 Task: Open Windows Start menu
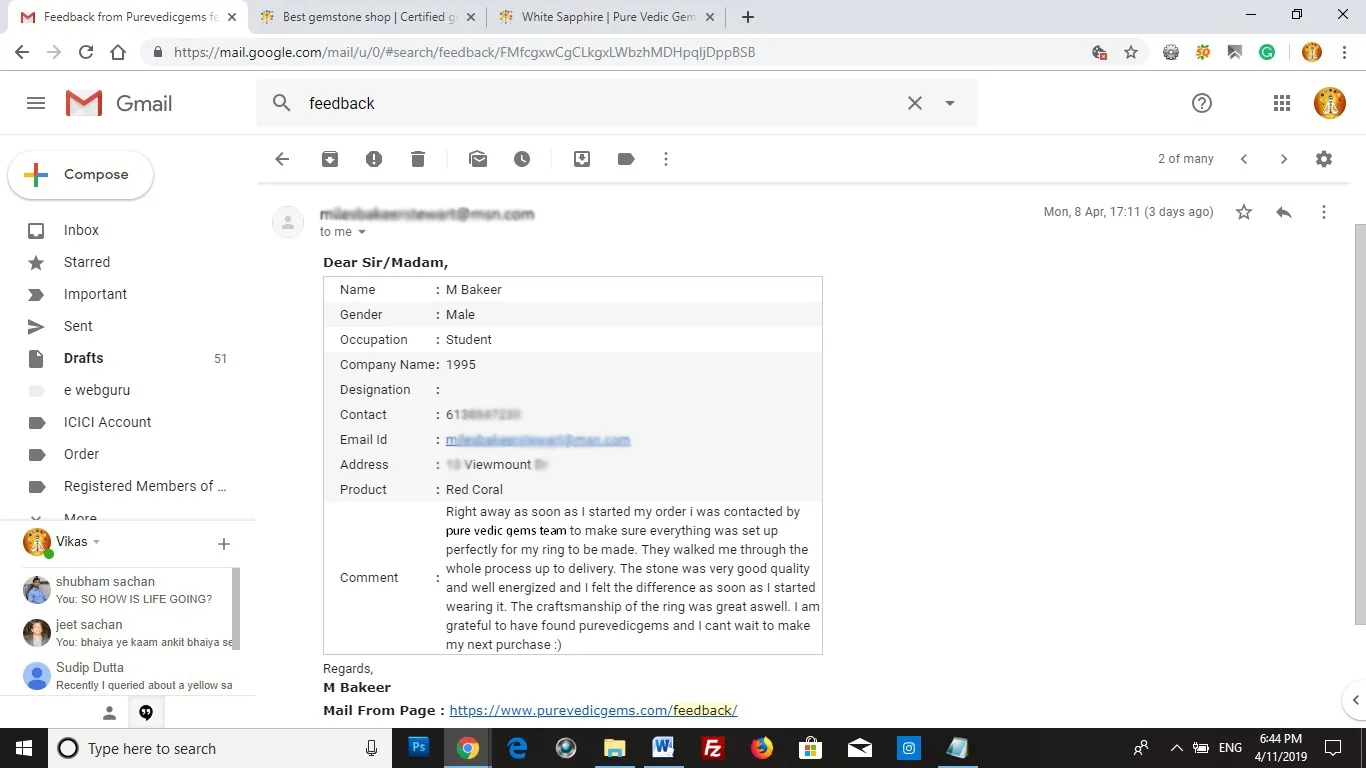24,748
